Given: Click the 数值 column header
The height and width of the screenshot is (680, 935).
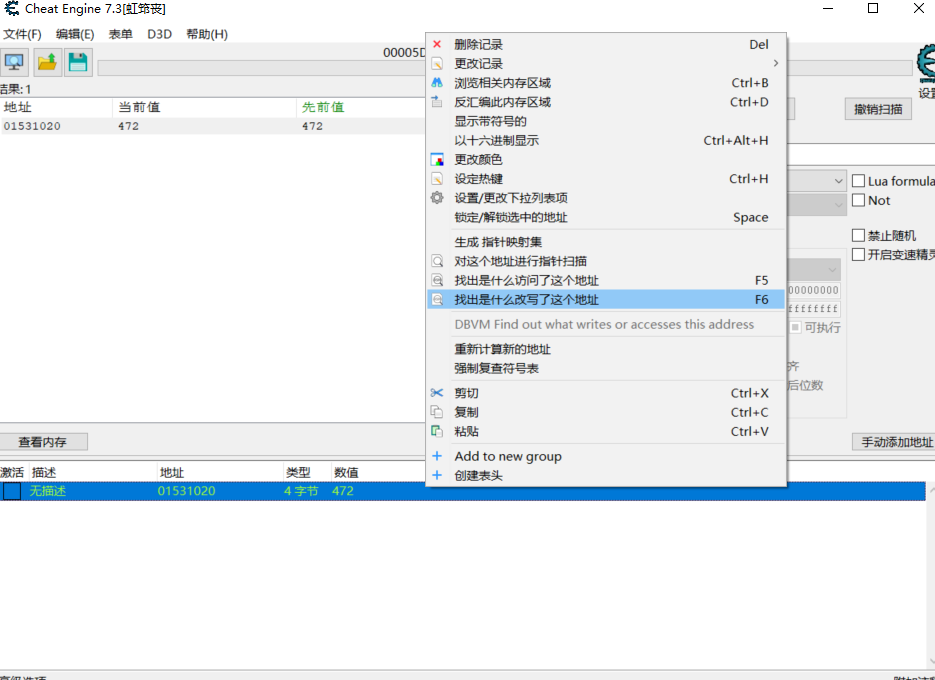Looking at the screenshot, I should click(x=346, y=472).
